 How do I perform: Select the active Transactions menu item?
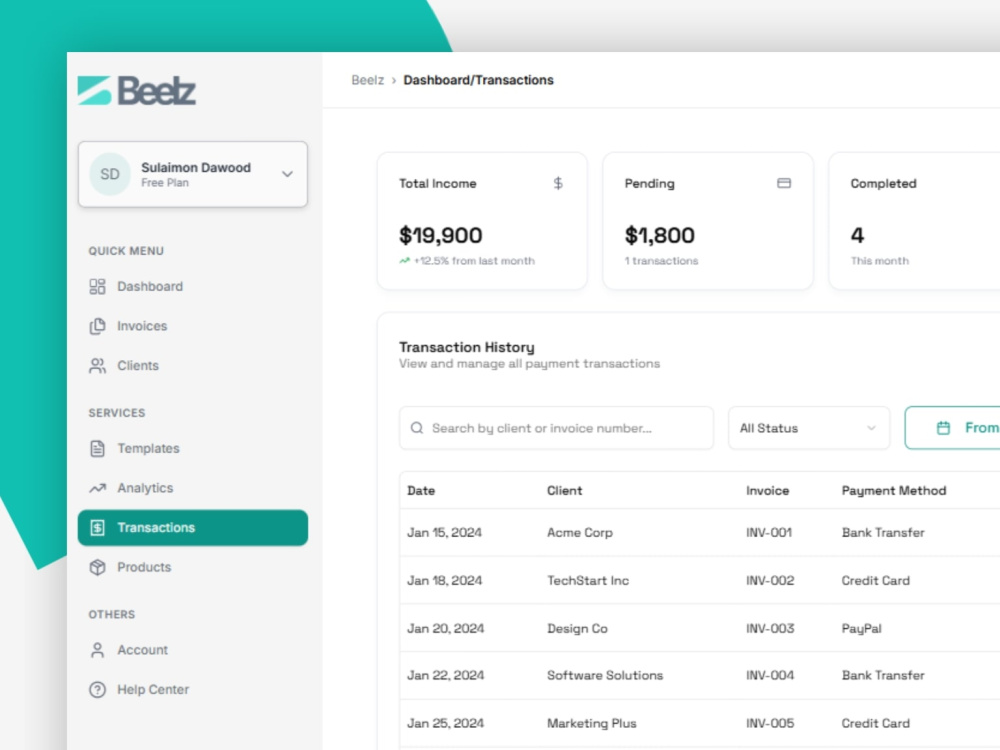click(x=193, y=527)
